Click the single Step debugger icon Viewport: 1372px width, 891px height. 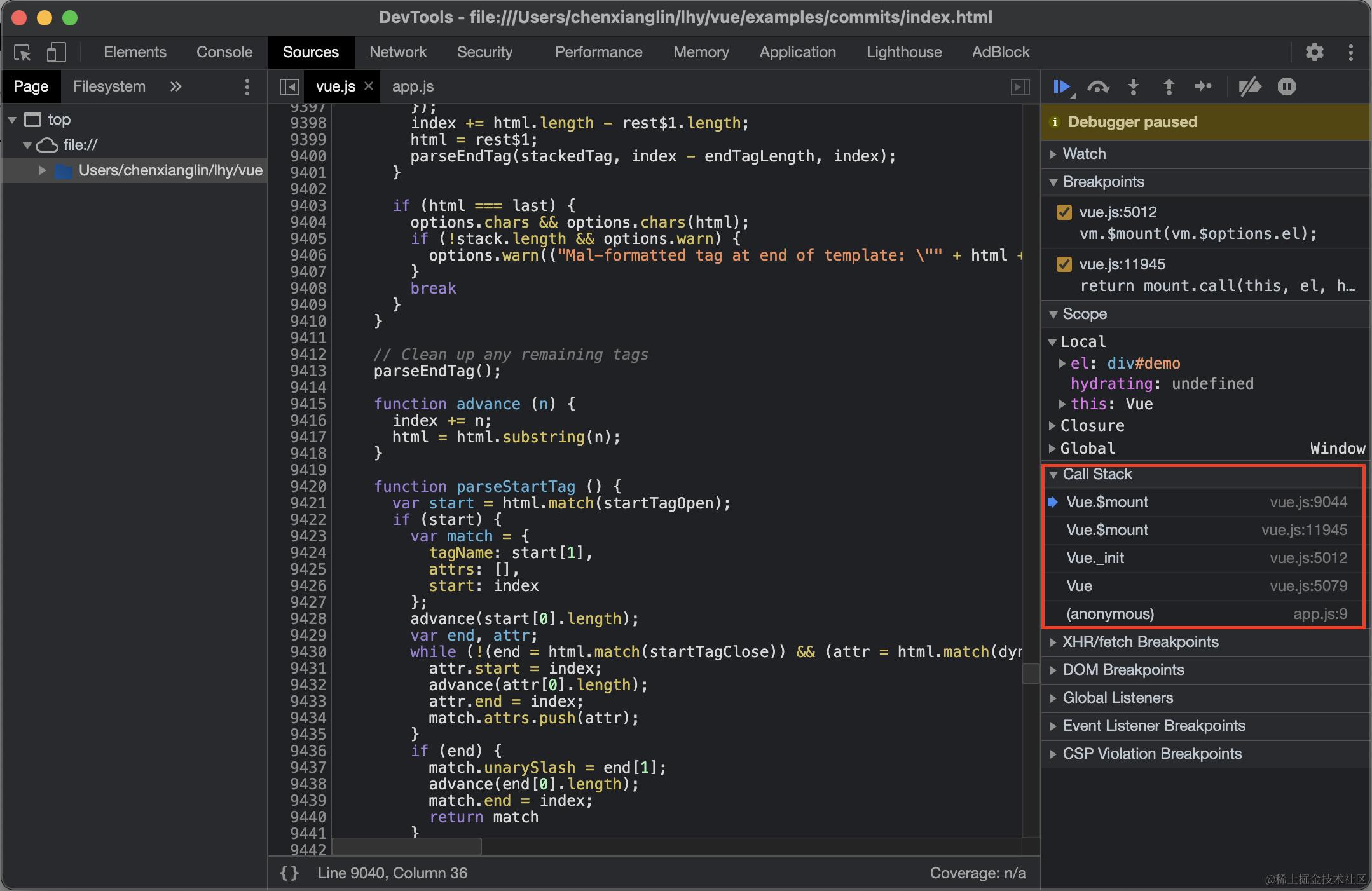(1204, 86)
